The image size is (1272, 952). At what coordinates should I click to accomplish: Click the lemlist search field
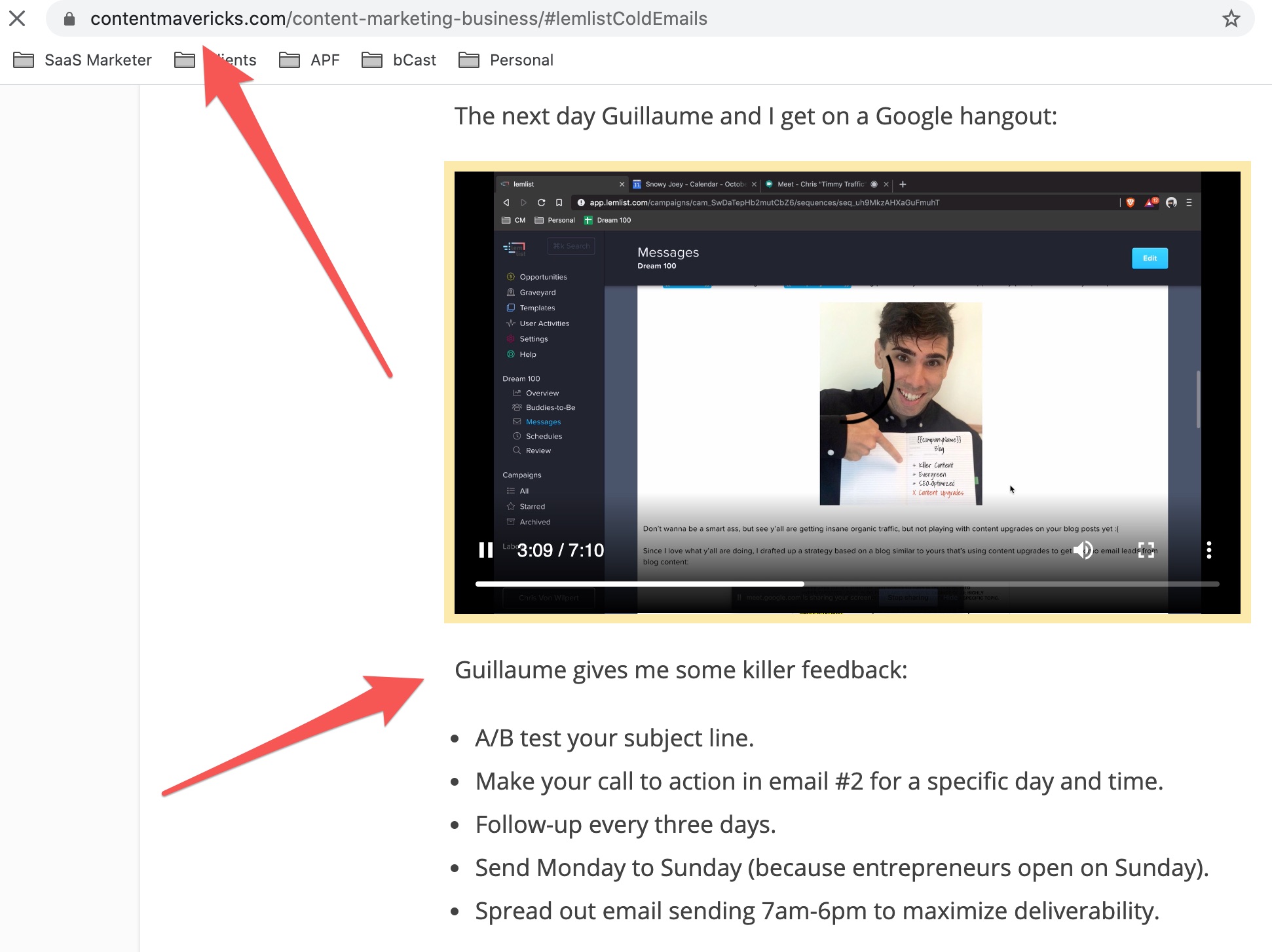pos(571,246)
